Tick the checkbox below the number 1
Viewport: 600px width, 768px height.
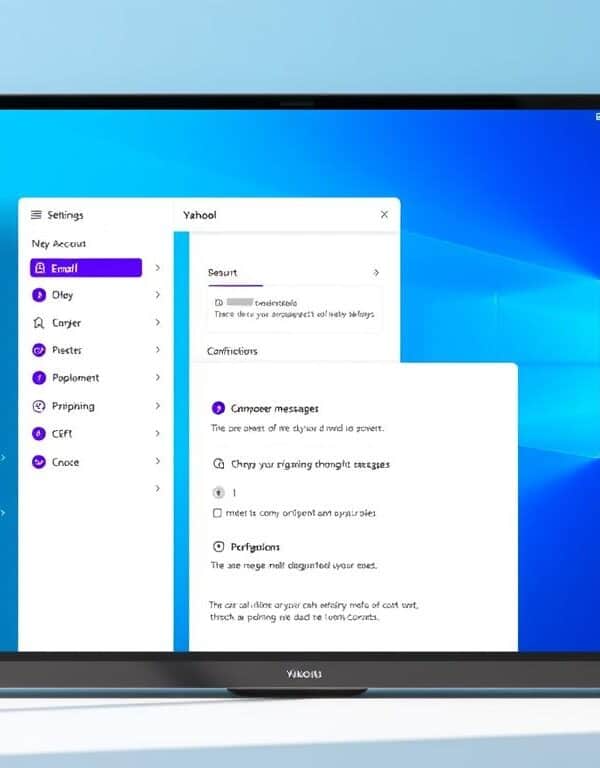click(x=217, y=513)
